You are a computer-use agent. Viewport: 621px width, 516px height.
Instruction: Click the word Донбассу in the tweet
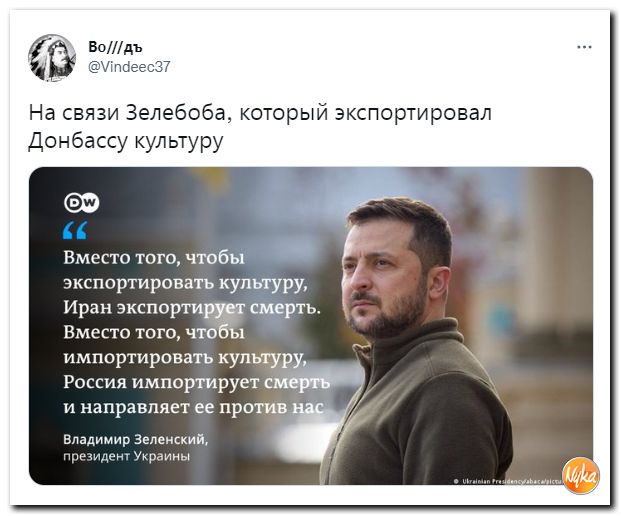78,140
